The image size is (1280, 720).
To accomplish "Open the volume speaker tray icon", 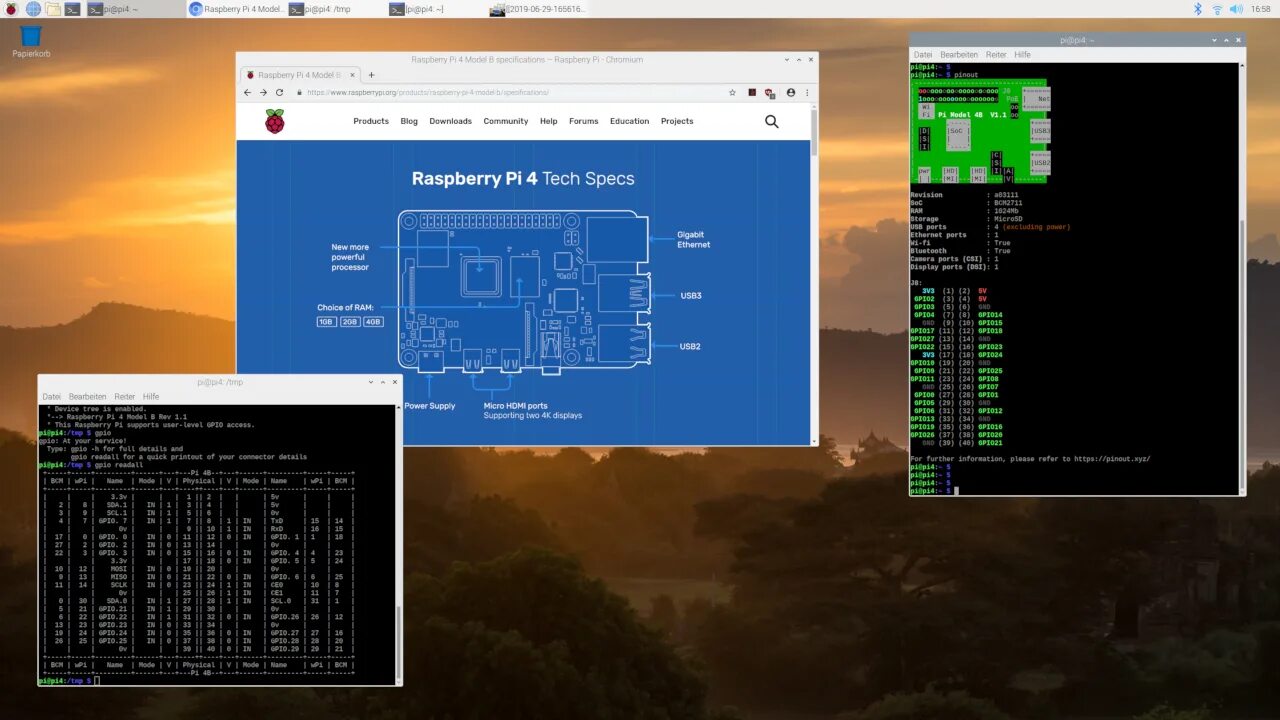I will click(1237, 9).
